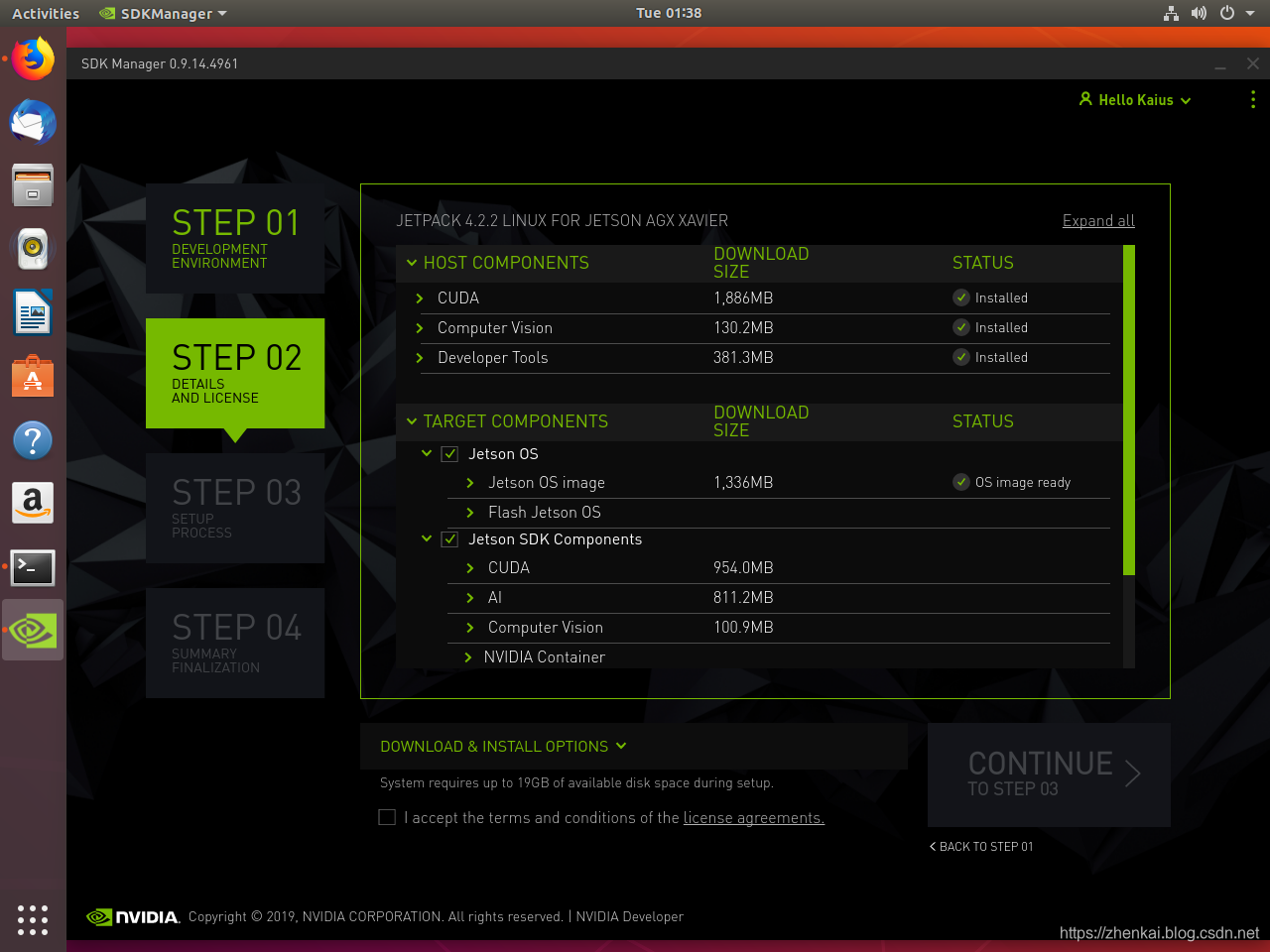Open Amazon launcher in dock

(x=33, y=503)
